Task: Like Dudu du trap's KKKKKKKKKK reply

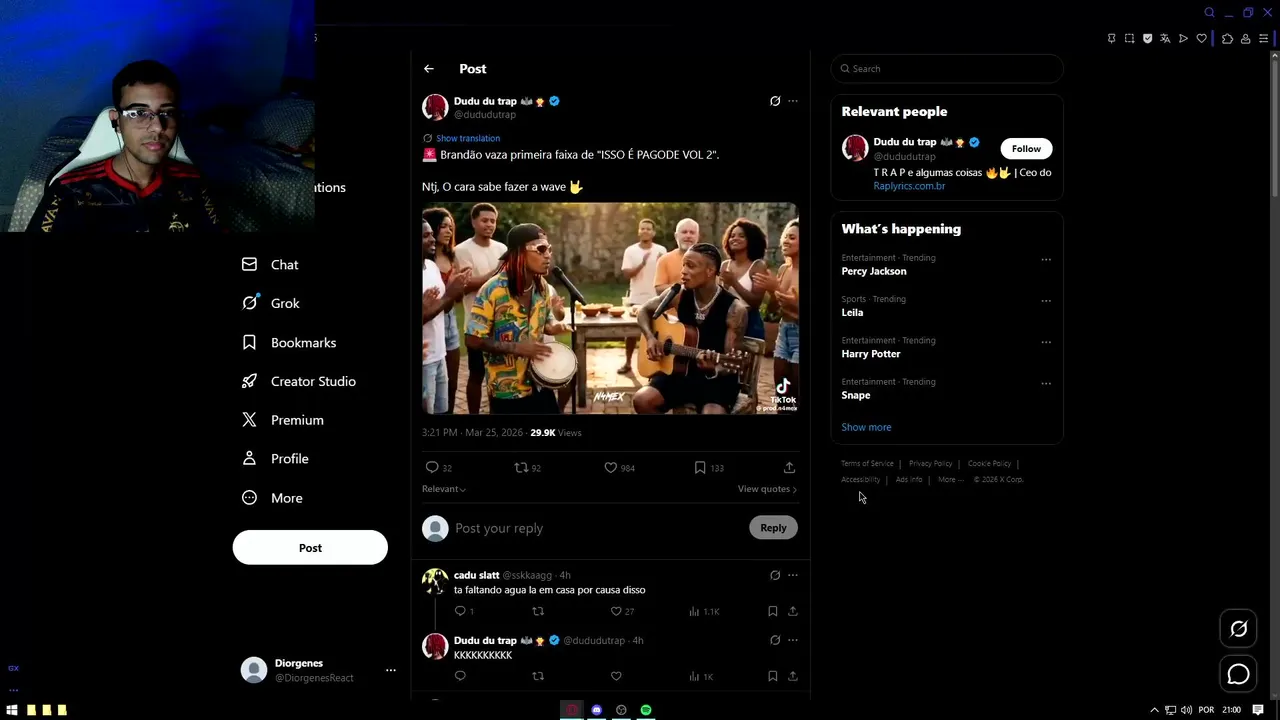Action: [x=616, y=676]
